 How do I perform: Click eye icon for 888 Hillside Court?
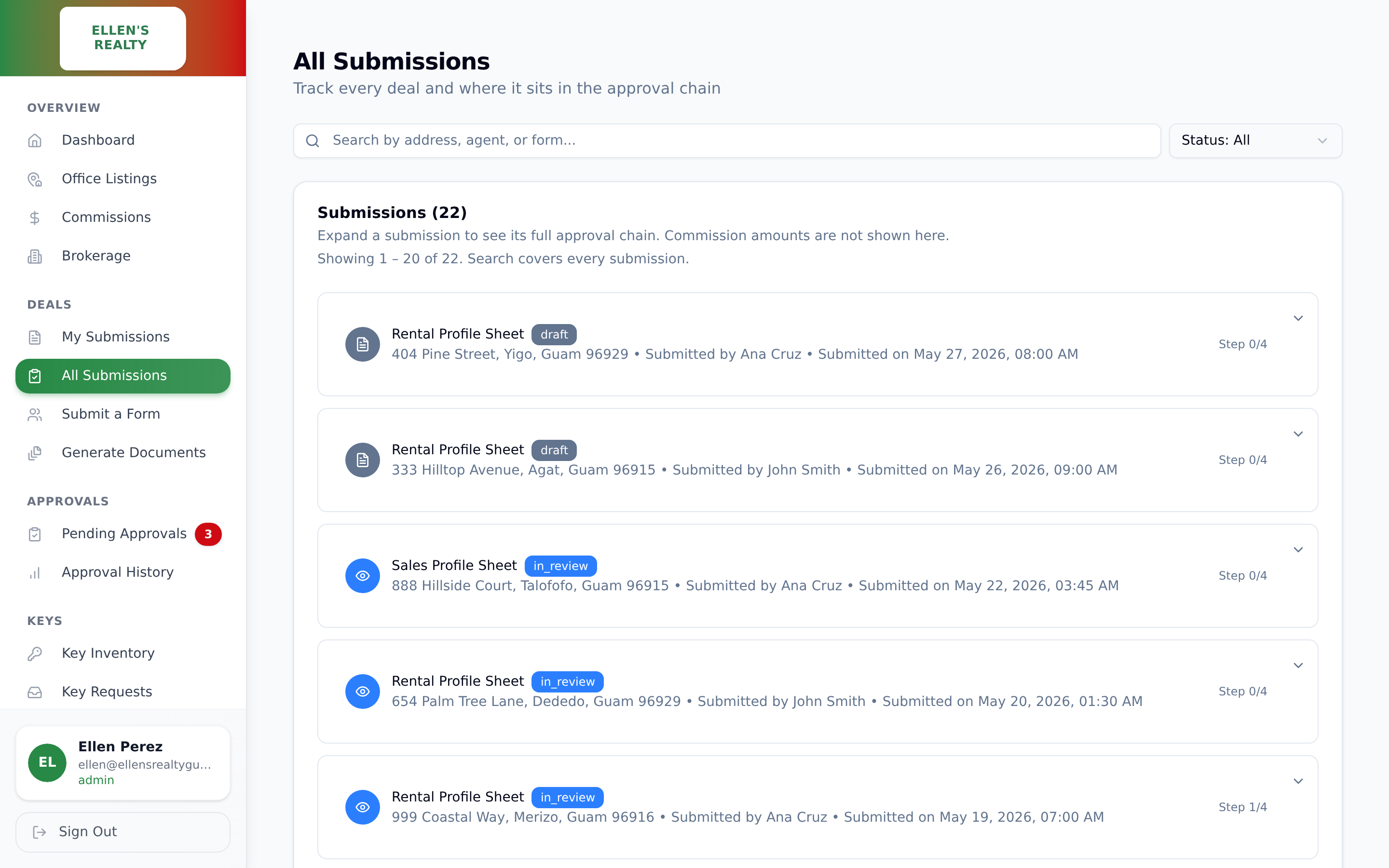point(363,576)
